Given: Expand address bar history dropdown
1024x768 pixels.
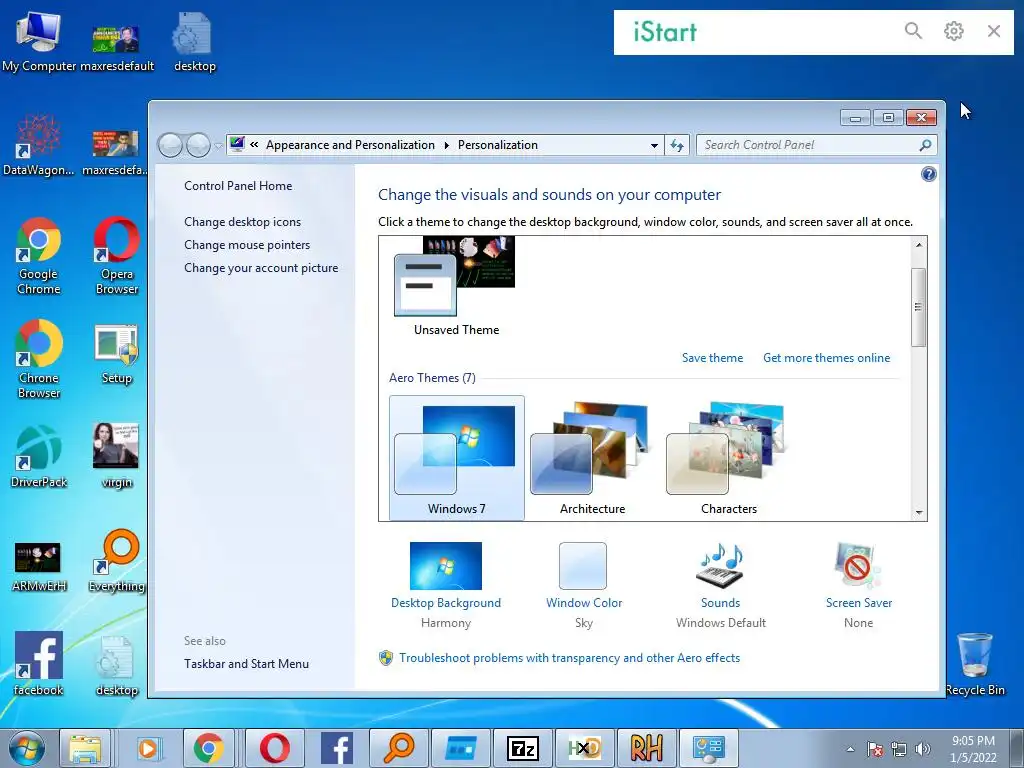Looking at the screenshot, I should pyautogui.click(x=654, y=145).
